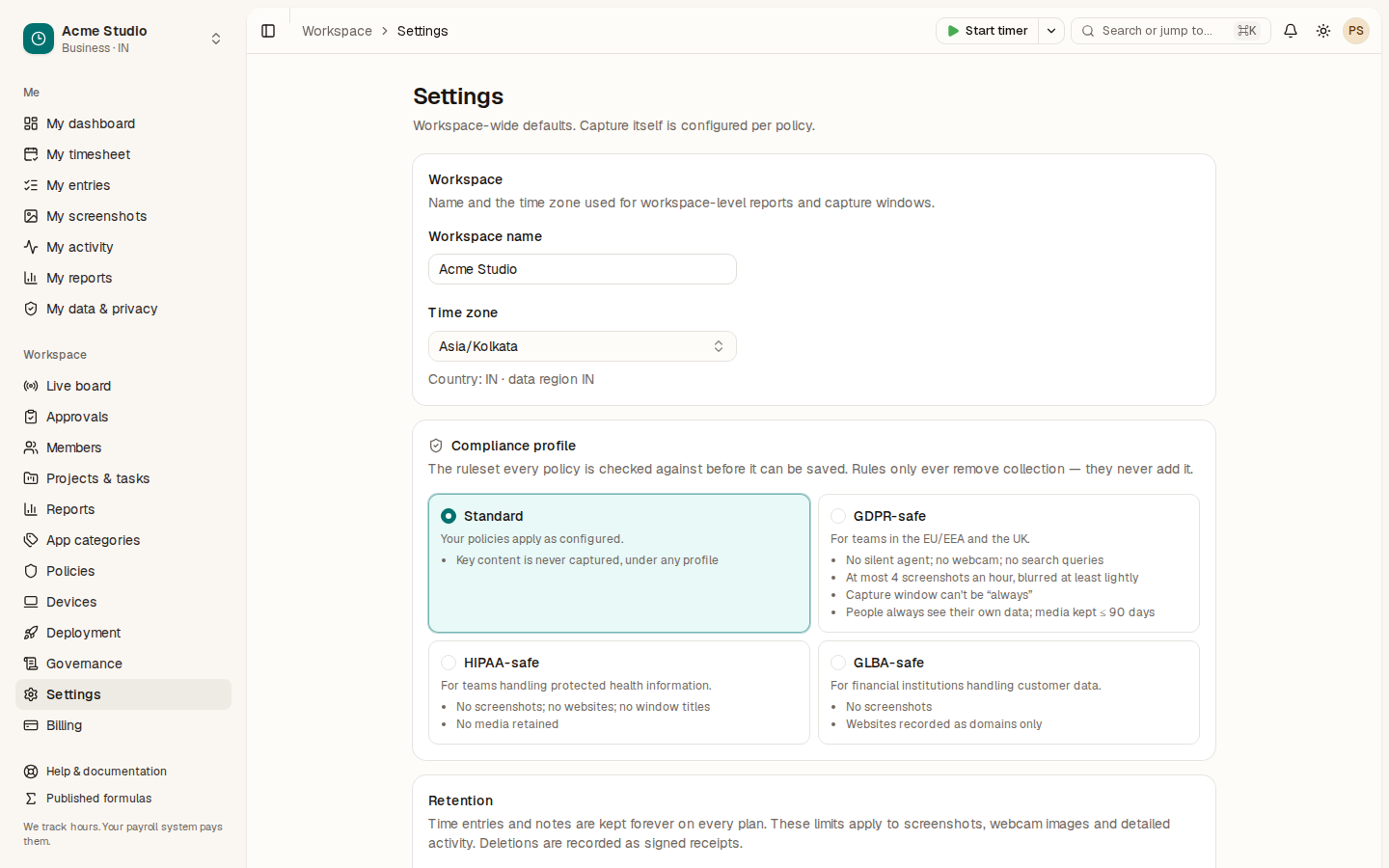Focus the Search or jump to box

[1171, 31]
